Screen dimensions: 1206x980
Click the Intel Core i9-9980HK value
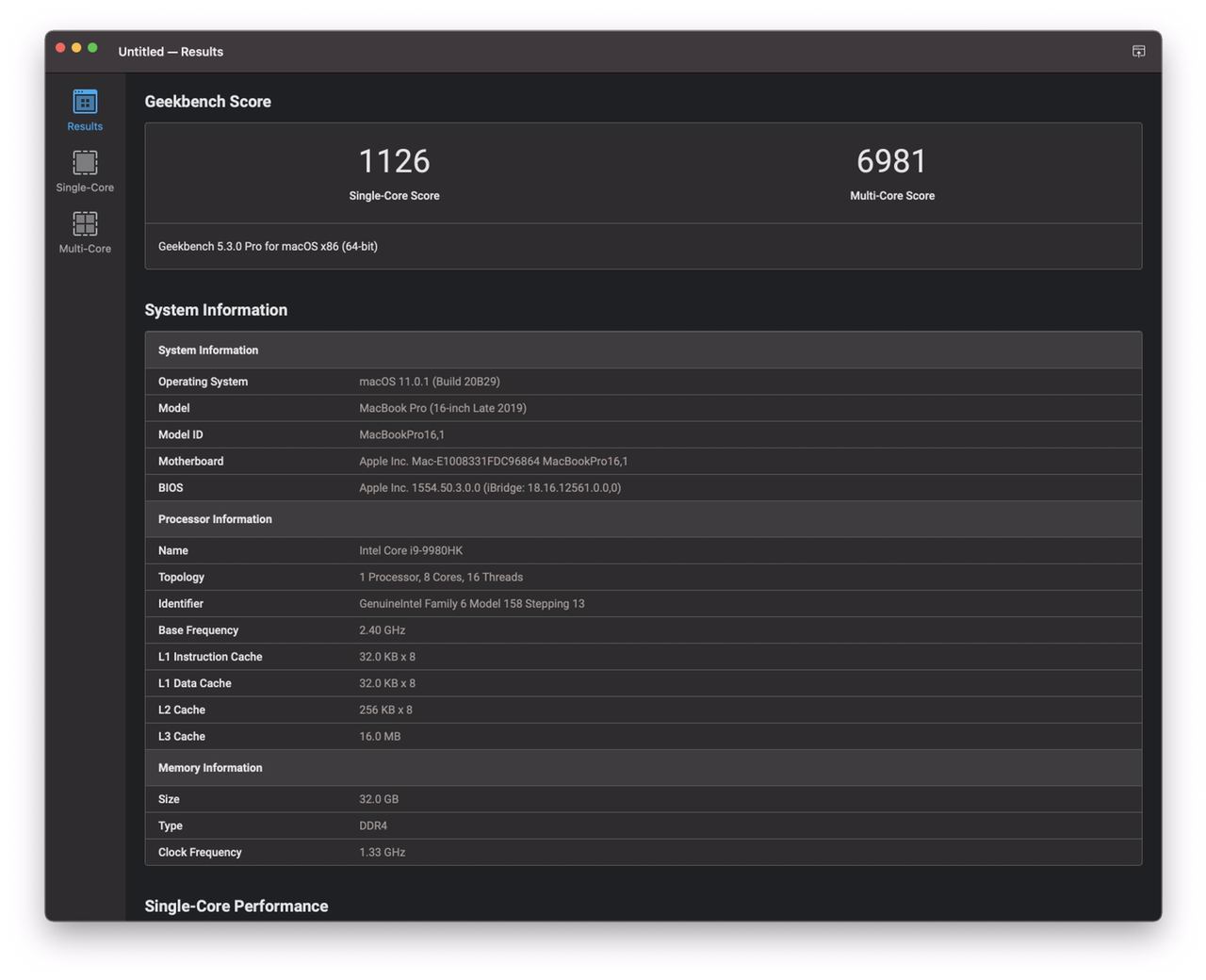tap(411, 550)
